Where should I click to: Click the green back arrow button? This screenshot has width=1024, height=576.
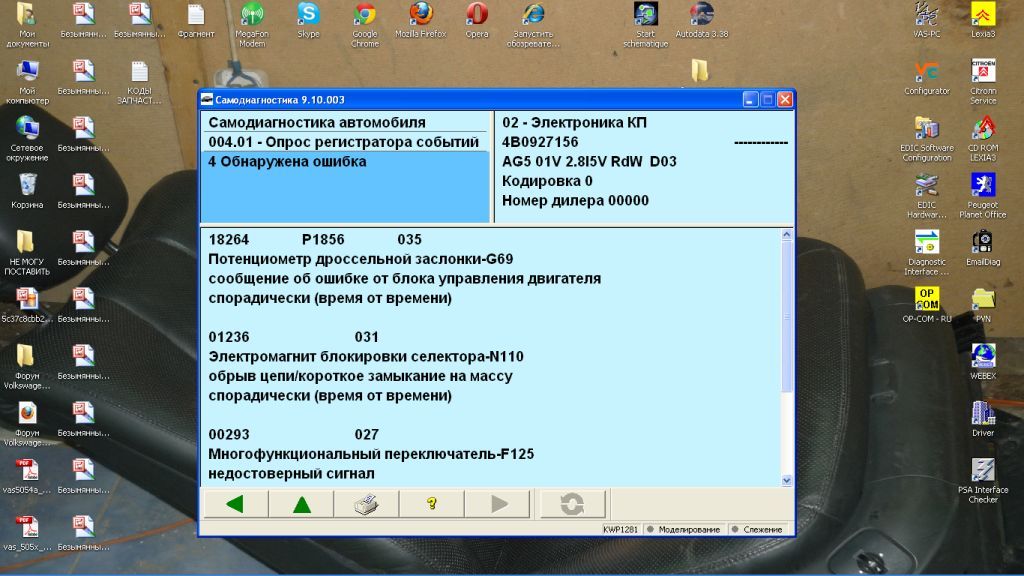point(235,504)
